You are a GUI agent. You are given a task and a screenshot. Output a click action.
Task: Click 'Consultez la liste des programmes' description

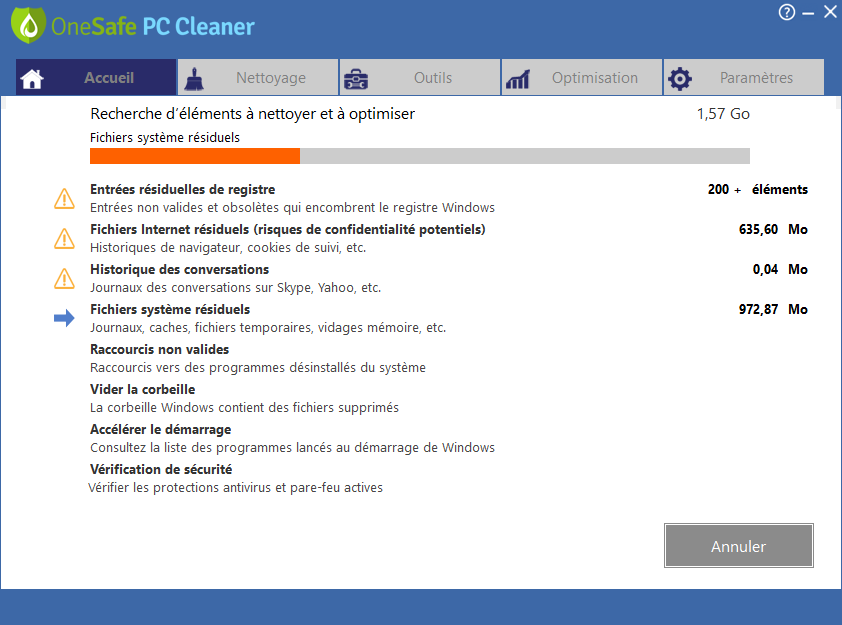293,448
